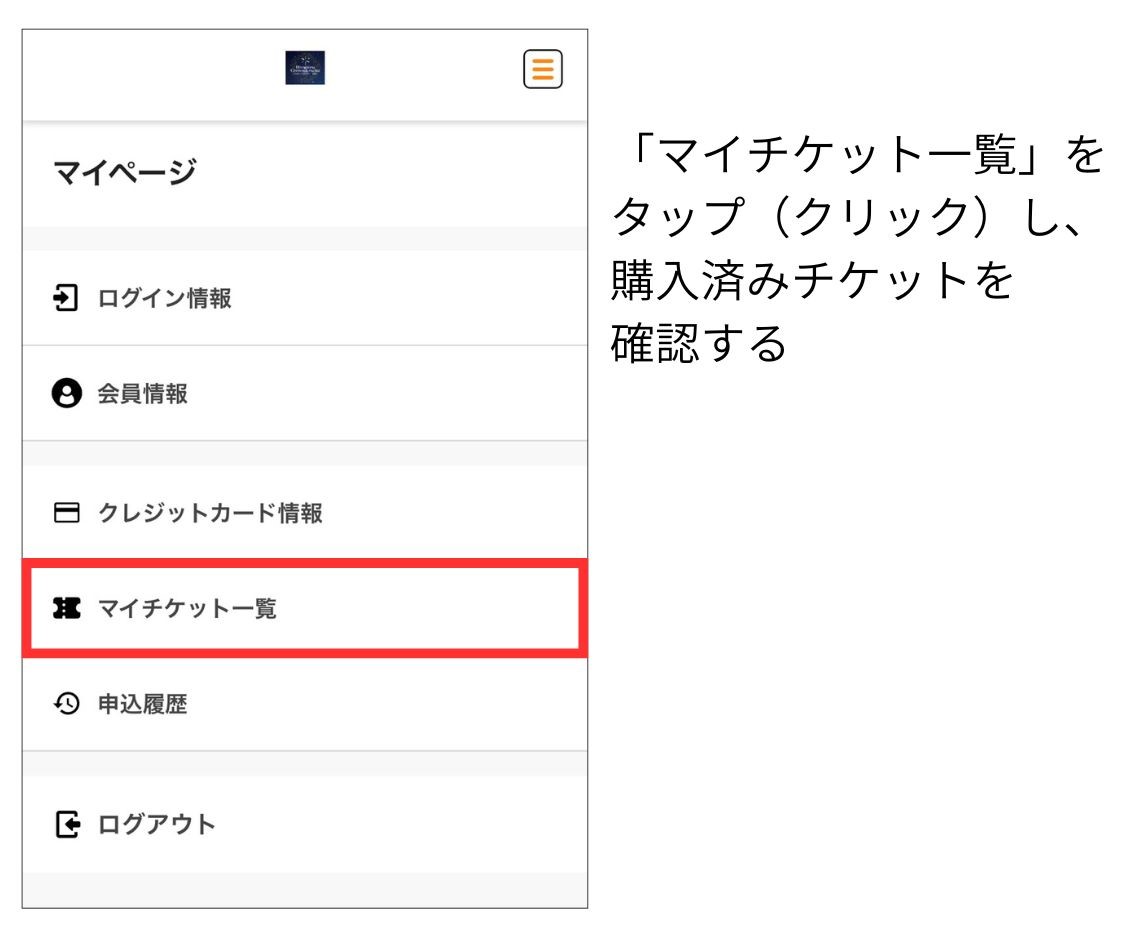Screen dimensions: 1143x938
Task: Click instruction text 「マイチケット一覧」を
Action: tap(855, 158)
